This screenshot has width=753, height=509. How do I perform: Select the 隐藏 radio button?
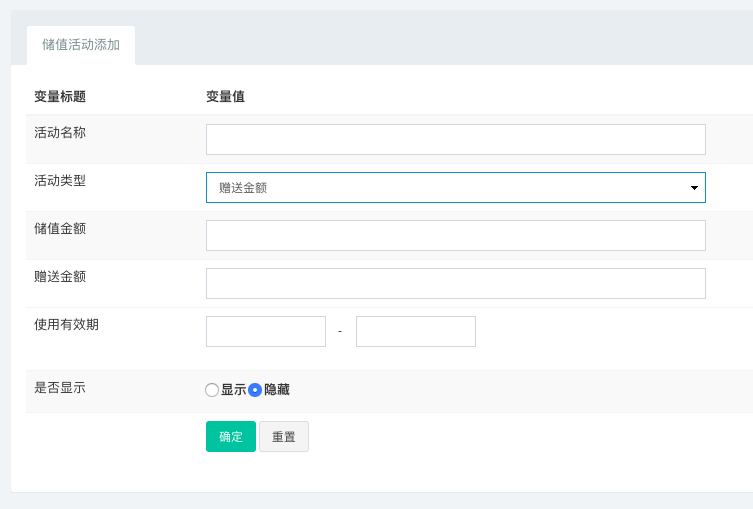(255, 390)
